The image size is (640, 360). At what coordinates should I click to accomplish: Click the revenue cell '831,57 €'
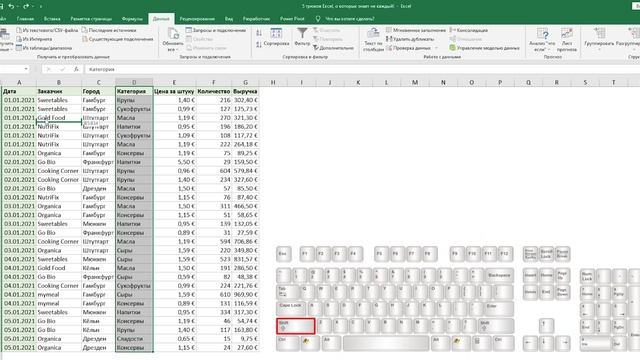[245, 259]
